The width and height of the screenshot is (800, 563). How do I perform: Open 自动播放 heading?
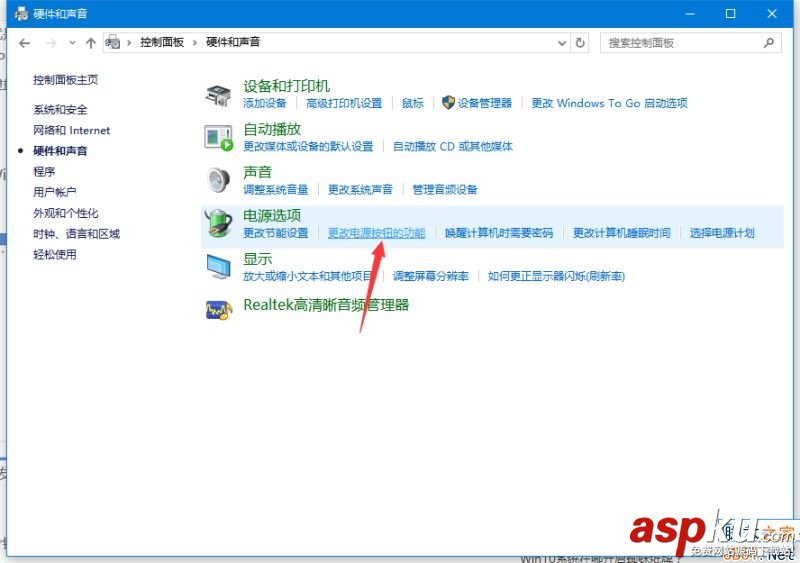click(x=272, y=129)
